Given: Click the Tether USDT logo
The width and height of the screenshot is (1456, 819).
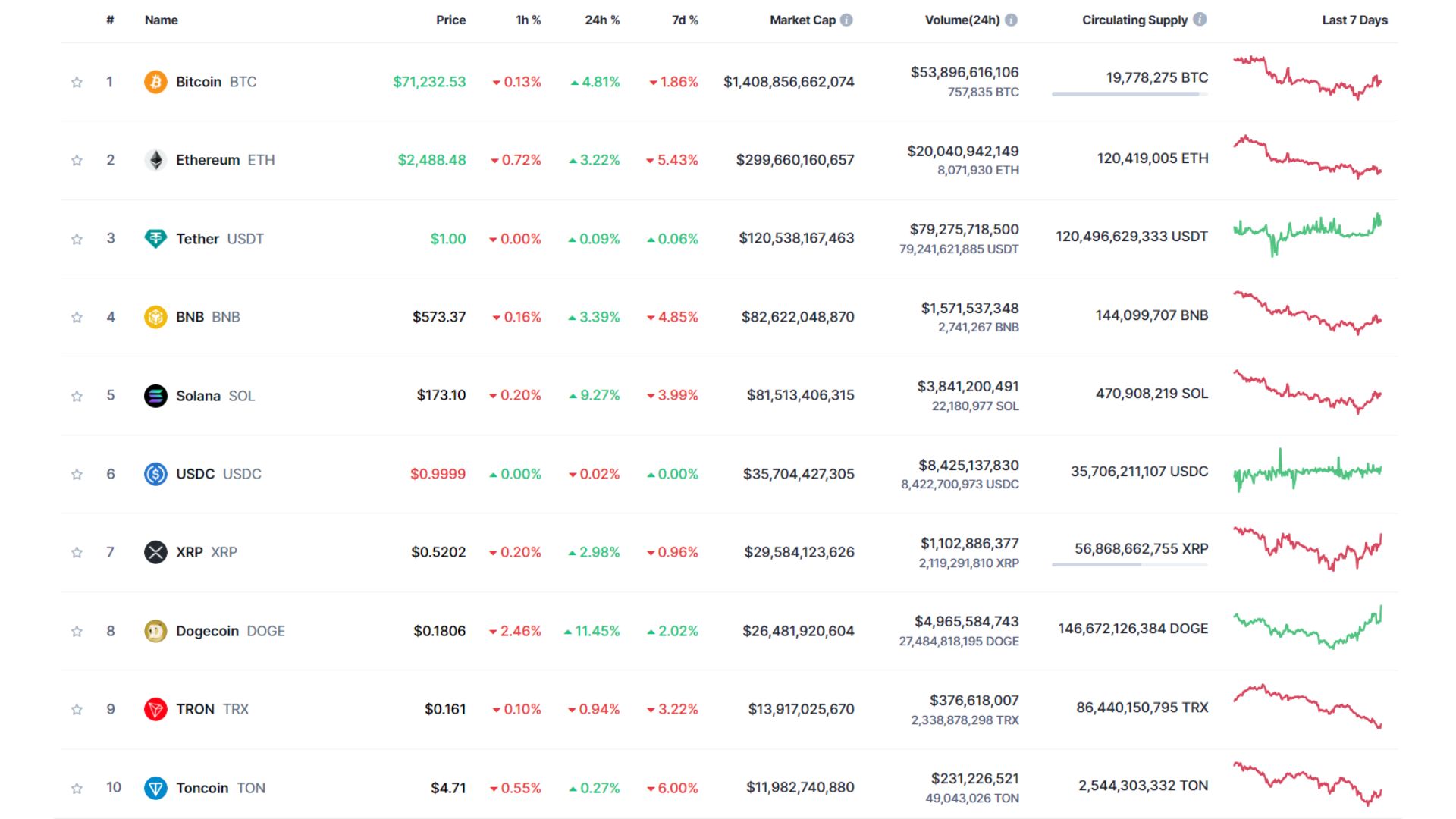Looking at the screenshot, I should 155,238.
